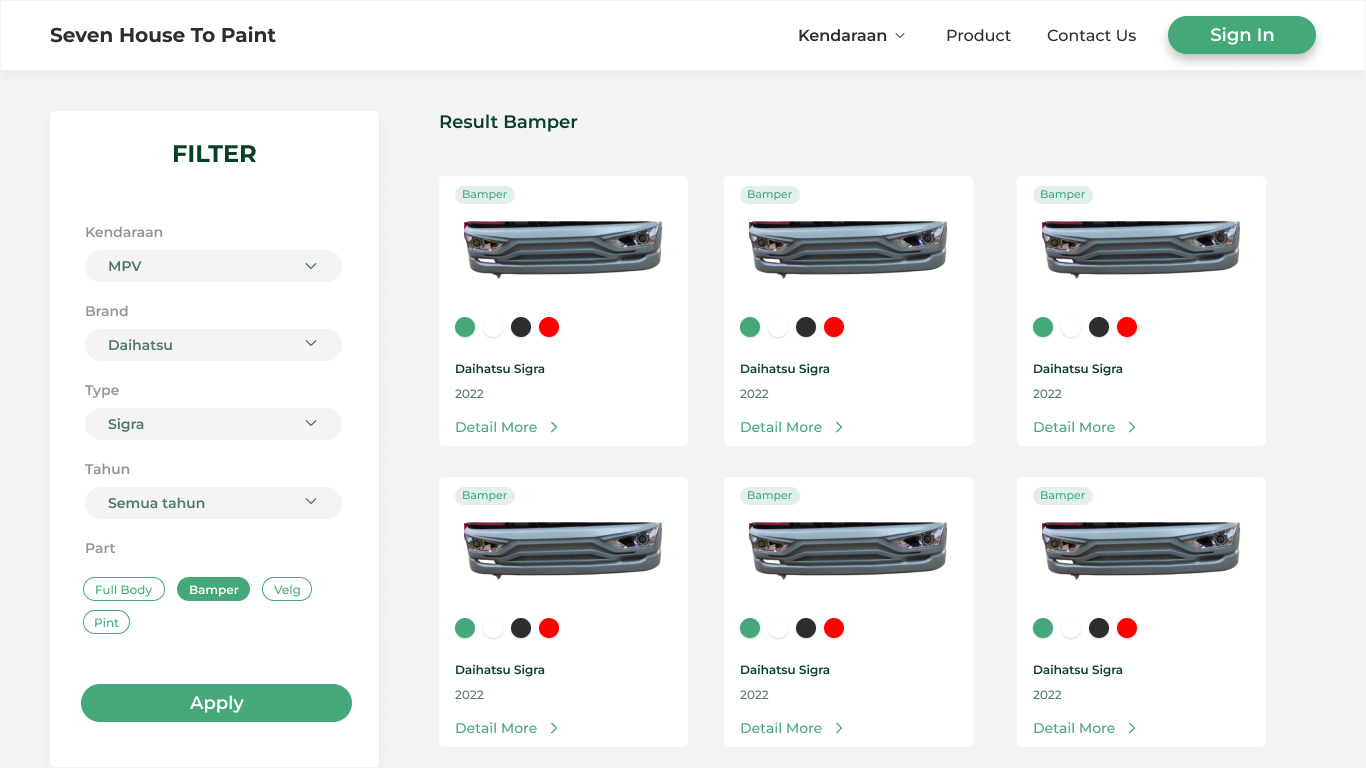
Task: Apply the selected filters
Action: point(216,703)
